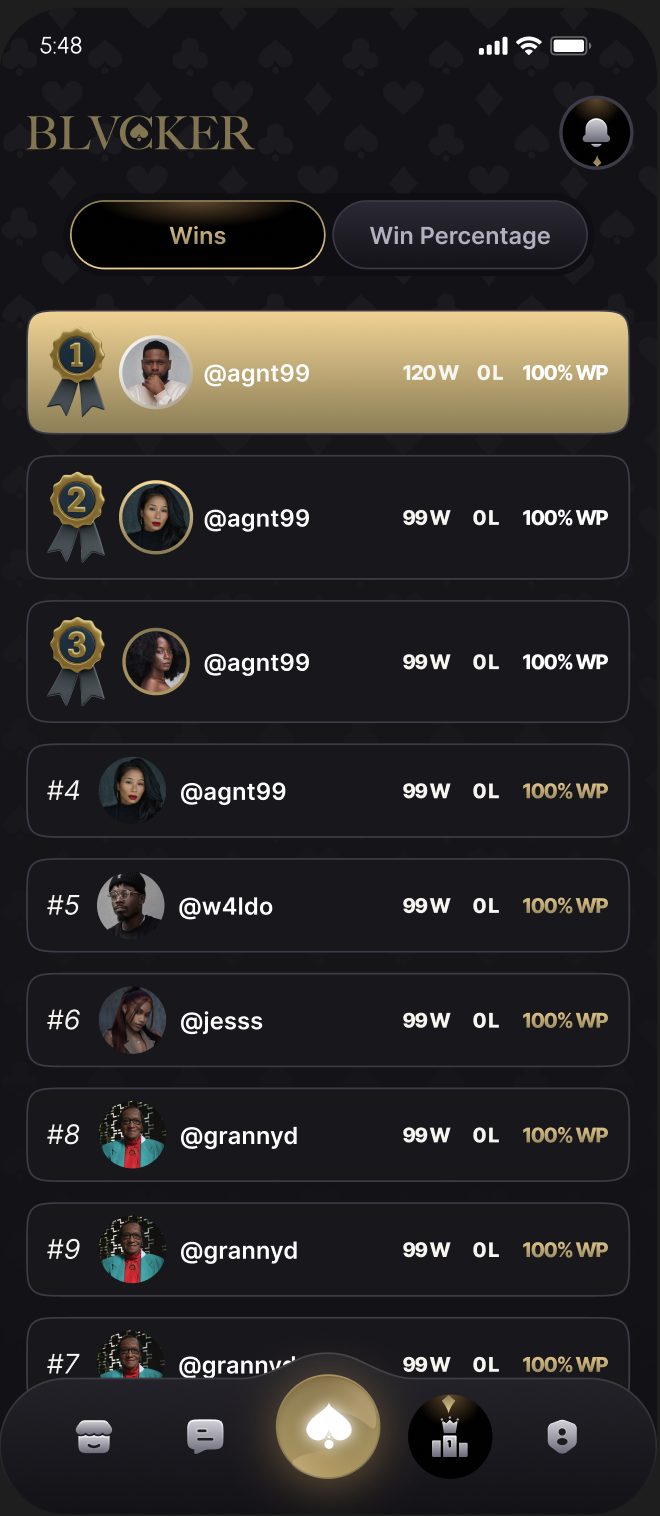Tap the third place player's avatar
660x1516 pixels.
pyautogui.click(x=155, y=661)
